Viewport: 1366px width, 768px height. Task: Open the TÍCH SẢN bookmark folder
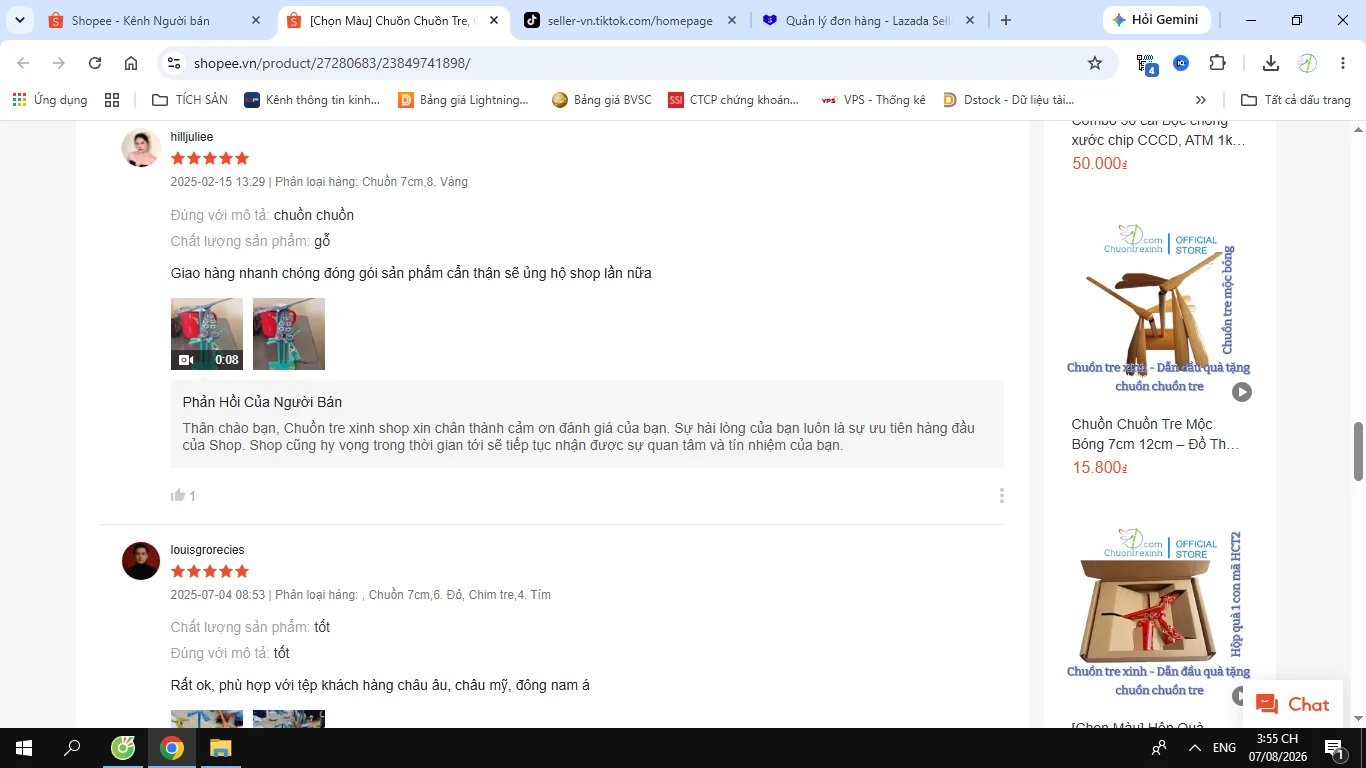190,100
